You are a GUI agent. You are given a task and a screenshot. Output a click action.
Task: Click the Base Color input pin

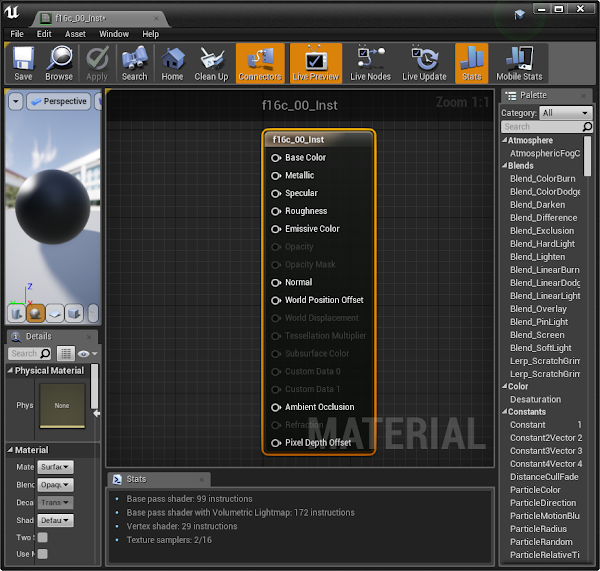point(276,158)
